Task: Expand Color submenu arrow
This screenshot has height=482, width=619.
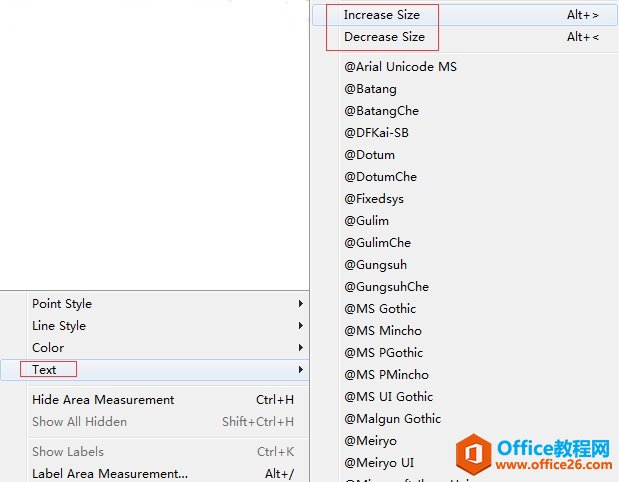Action: click(x=300, y=348)
